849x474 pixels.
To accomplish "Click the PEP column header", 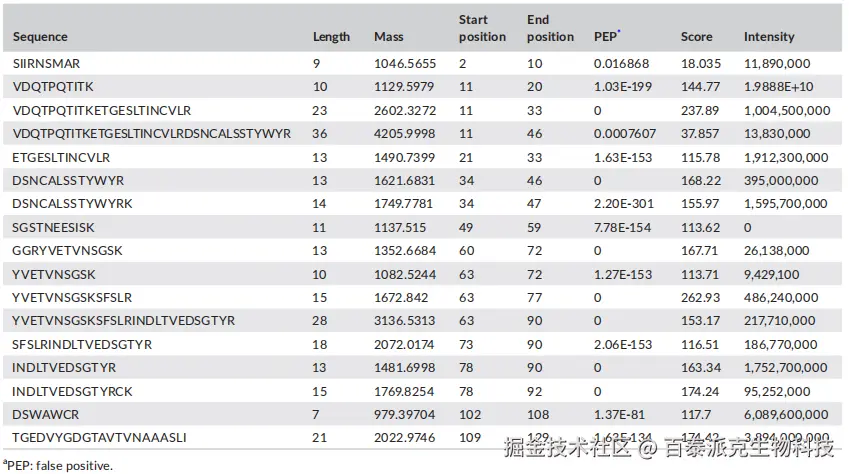I will [x=606, y=37].
